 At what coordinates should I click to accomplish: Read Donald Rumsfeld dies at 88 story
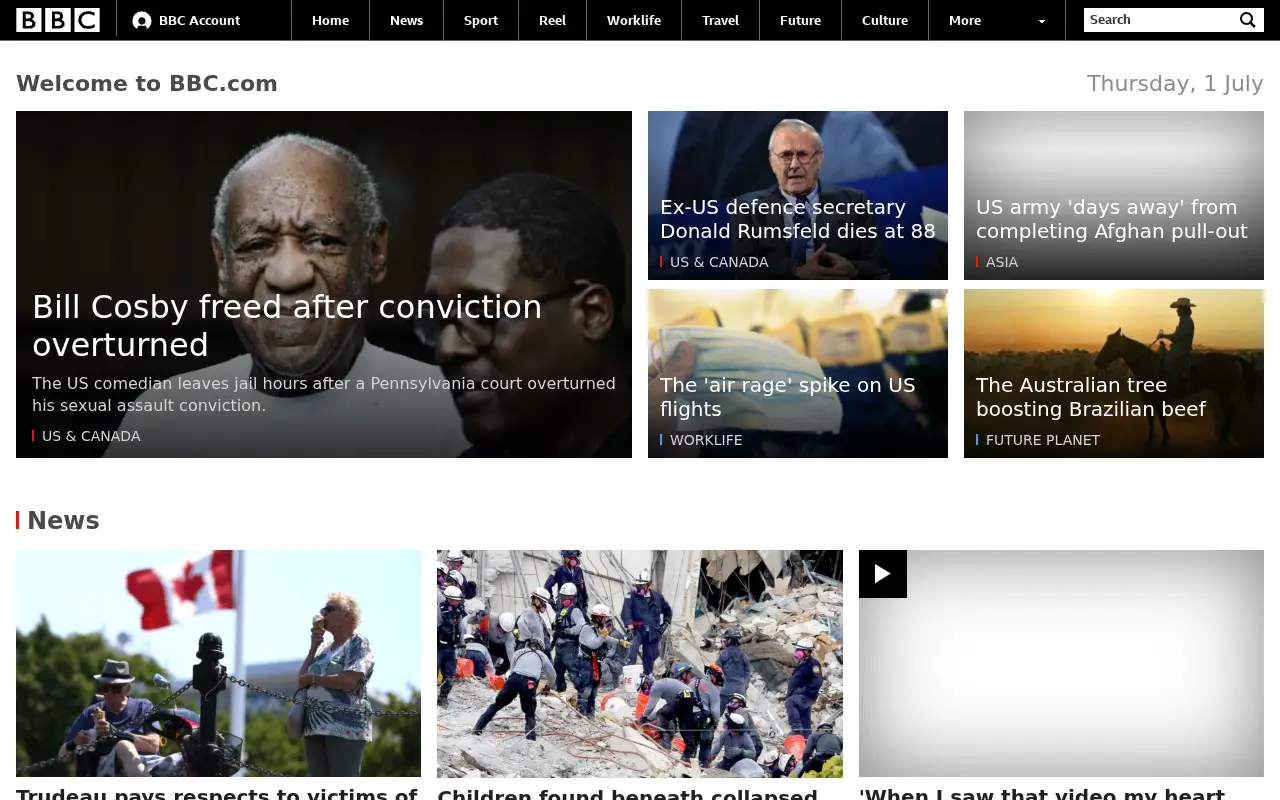(798, 219)
